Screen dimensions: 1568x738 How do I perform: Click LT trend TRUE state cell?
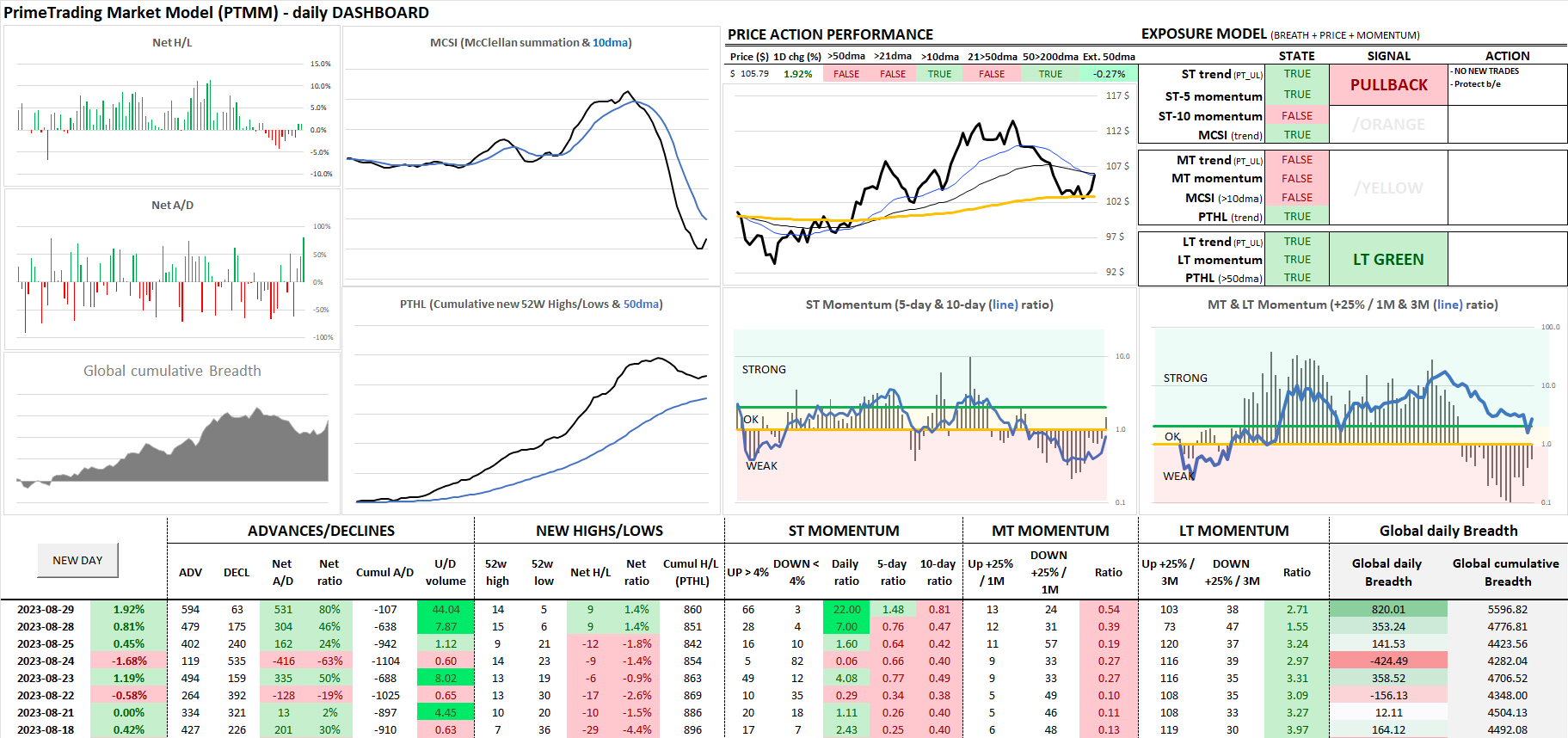tap(1297, 242)
